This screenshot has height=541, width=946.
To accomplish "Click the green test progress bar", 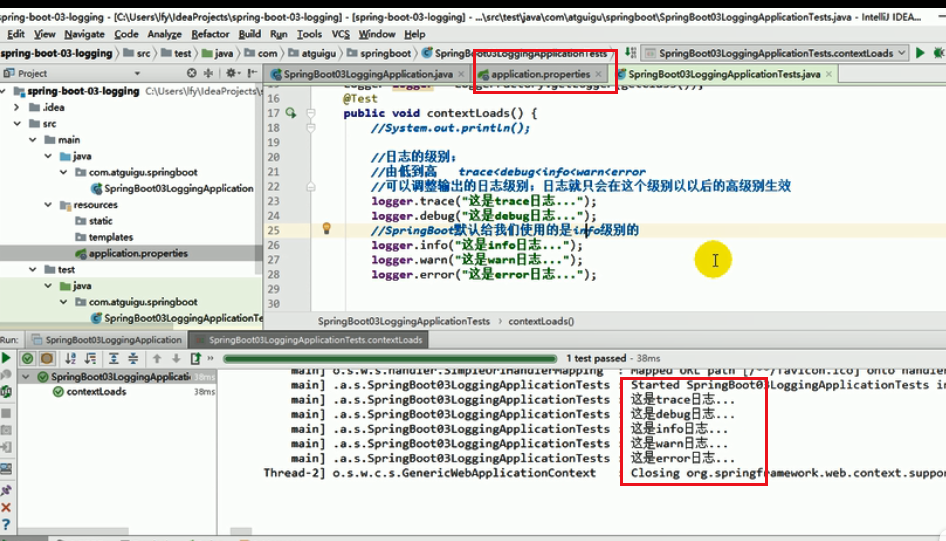I will click(x=390, y=359).
